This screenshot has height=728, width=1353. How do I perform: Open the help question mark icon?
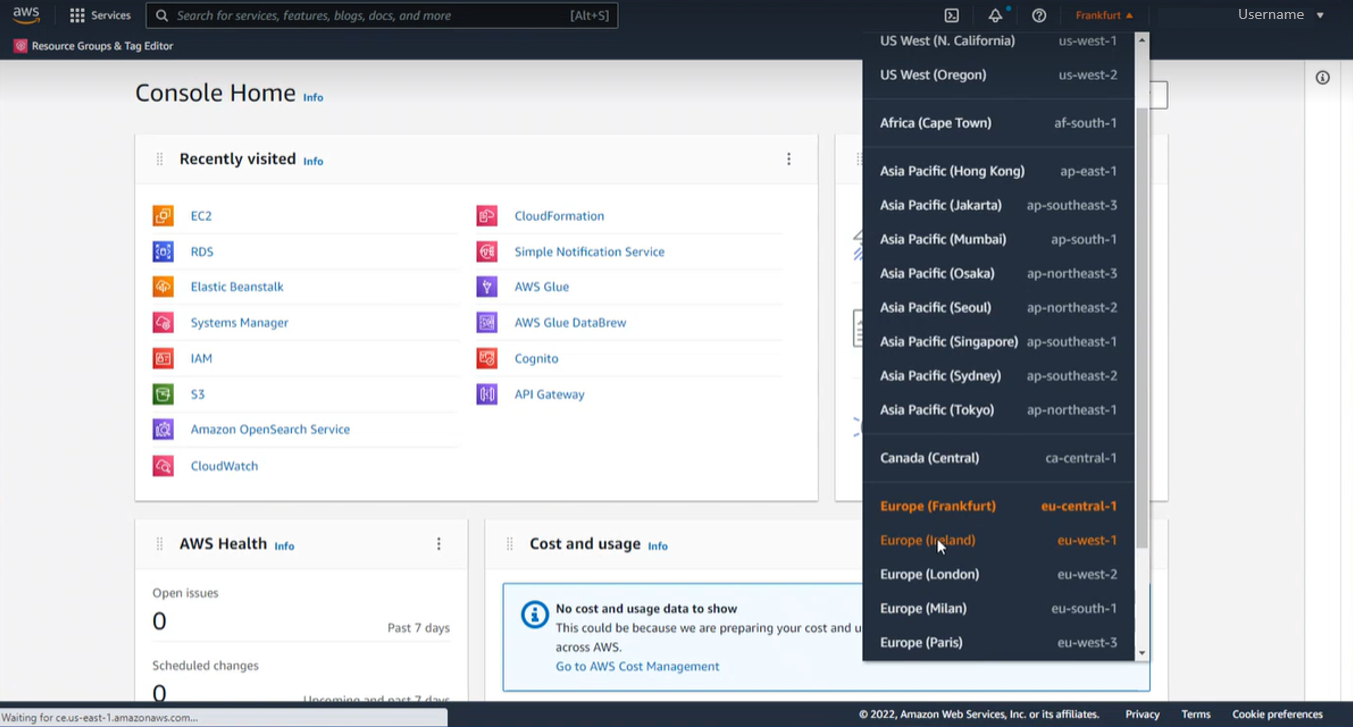[x=1039, y=16]
